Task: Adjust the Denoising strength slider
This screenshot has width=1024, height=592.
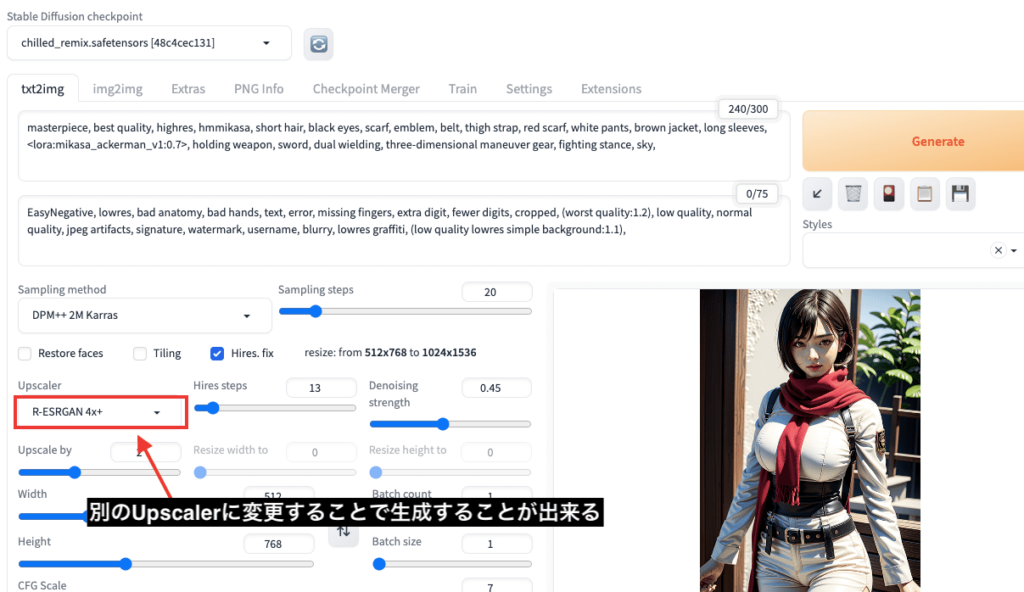Action: [x=450, y=424]
